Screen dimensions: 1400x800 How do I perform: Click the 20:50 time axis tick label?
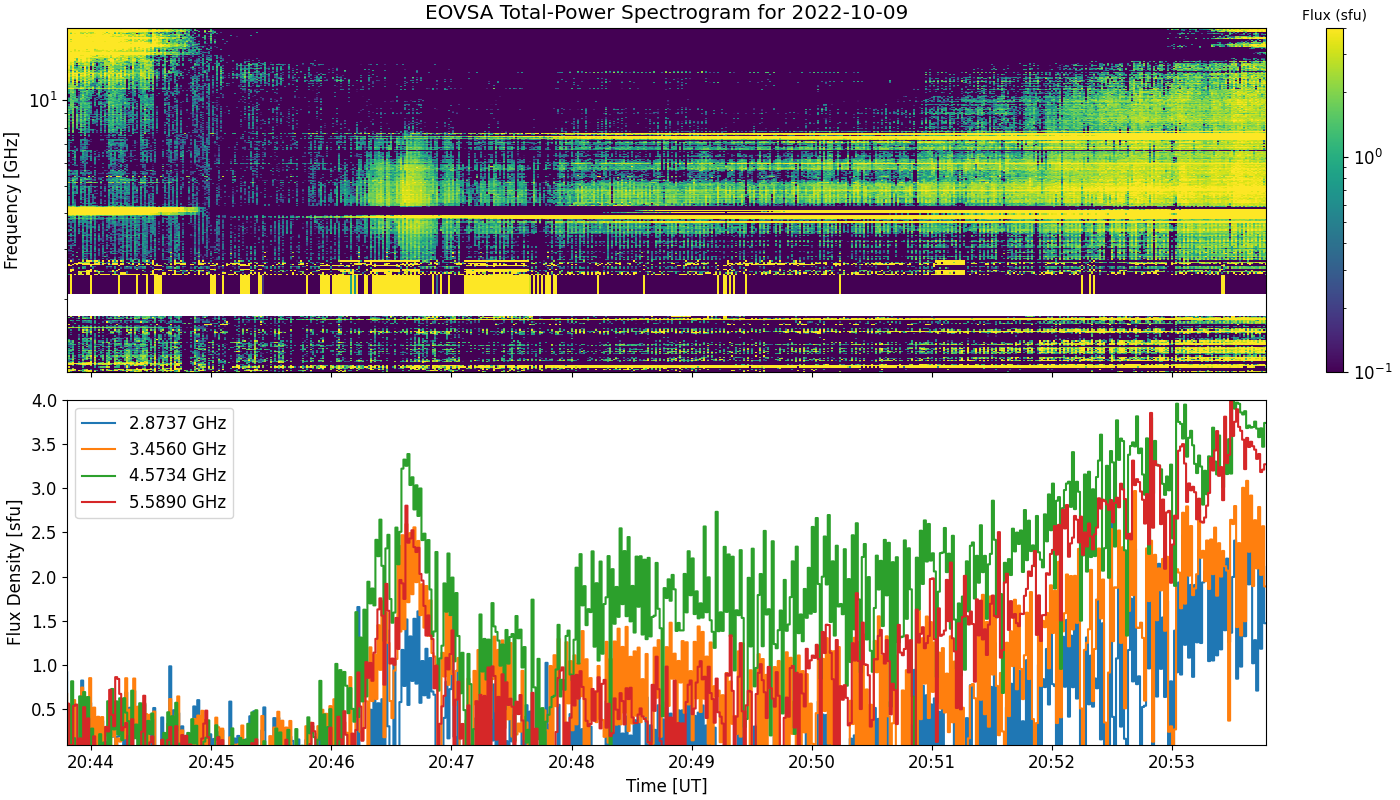(x=811, y=763)
